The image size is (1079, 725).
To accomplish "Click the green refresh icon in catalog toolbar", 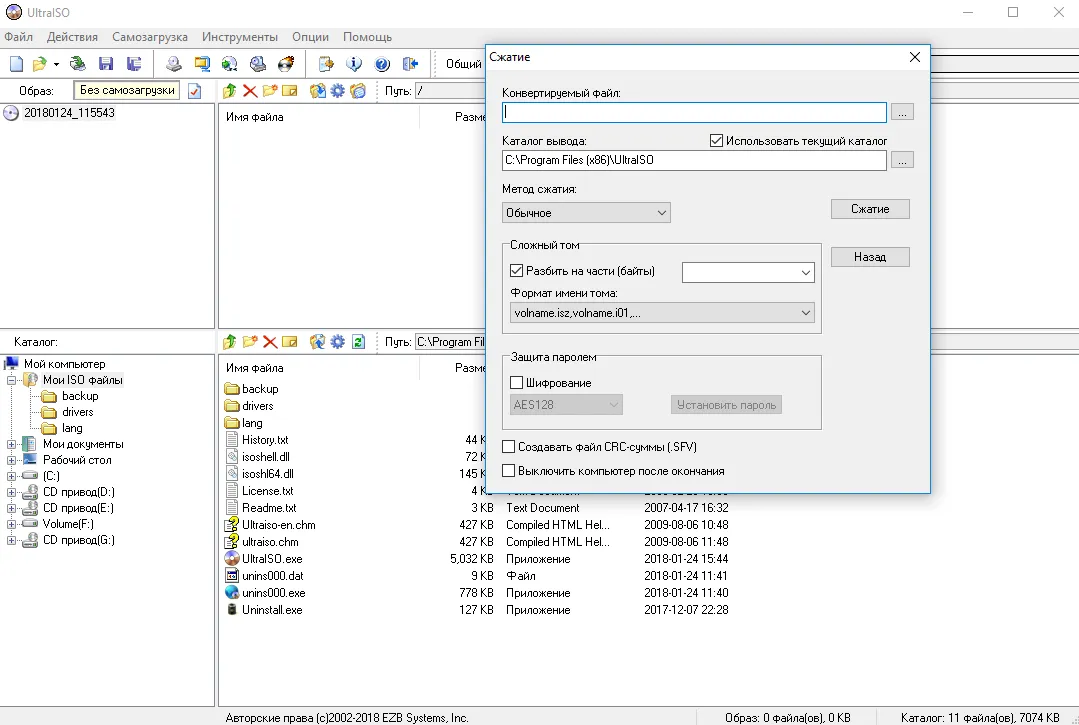I will 358,342.
